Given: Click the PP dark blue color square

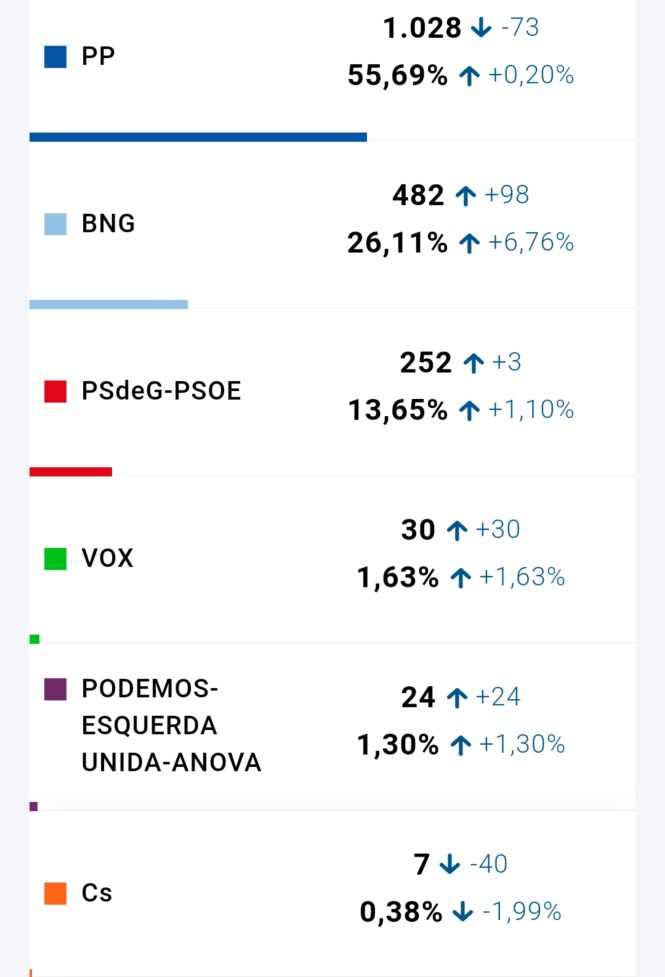Looking at the screenshot, I should click(56, 57).
